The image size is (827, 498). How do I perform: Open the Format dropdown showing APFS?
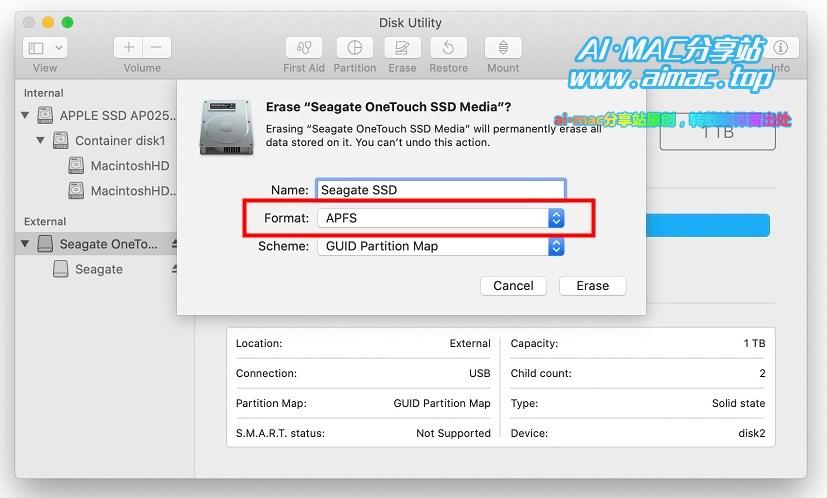441,218
